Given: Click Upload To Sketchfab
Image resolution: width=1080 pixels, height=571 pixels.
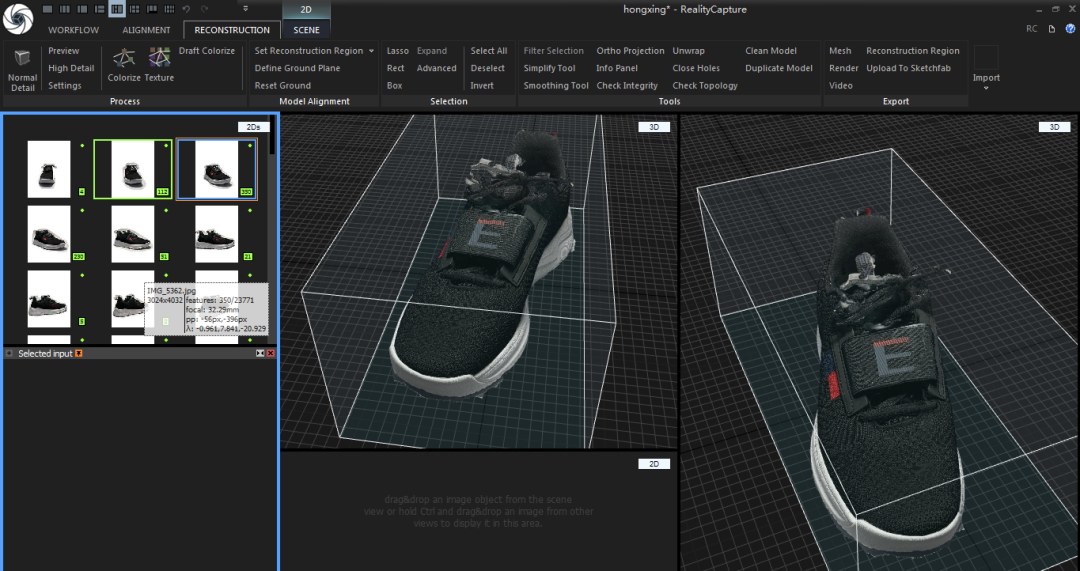Looking at the screenshot, I should click(908, 68).
